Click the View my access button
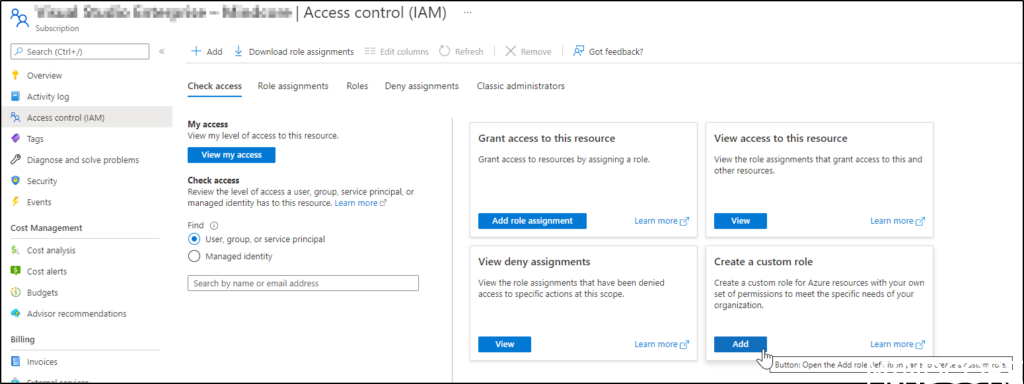 tap(231, 155)
